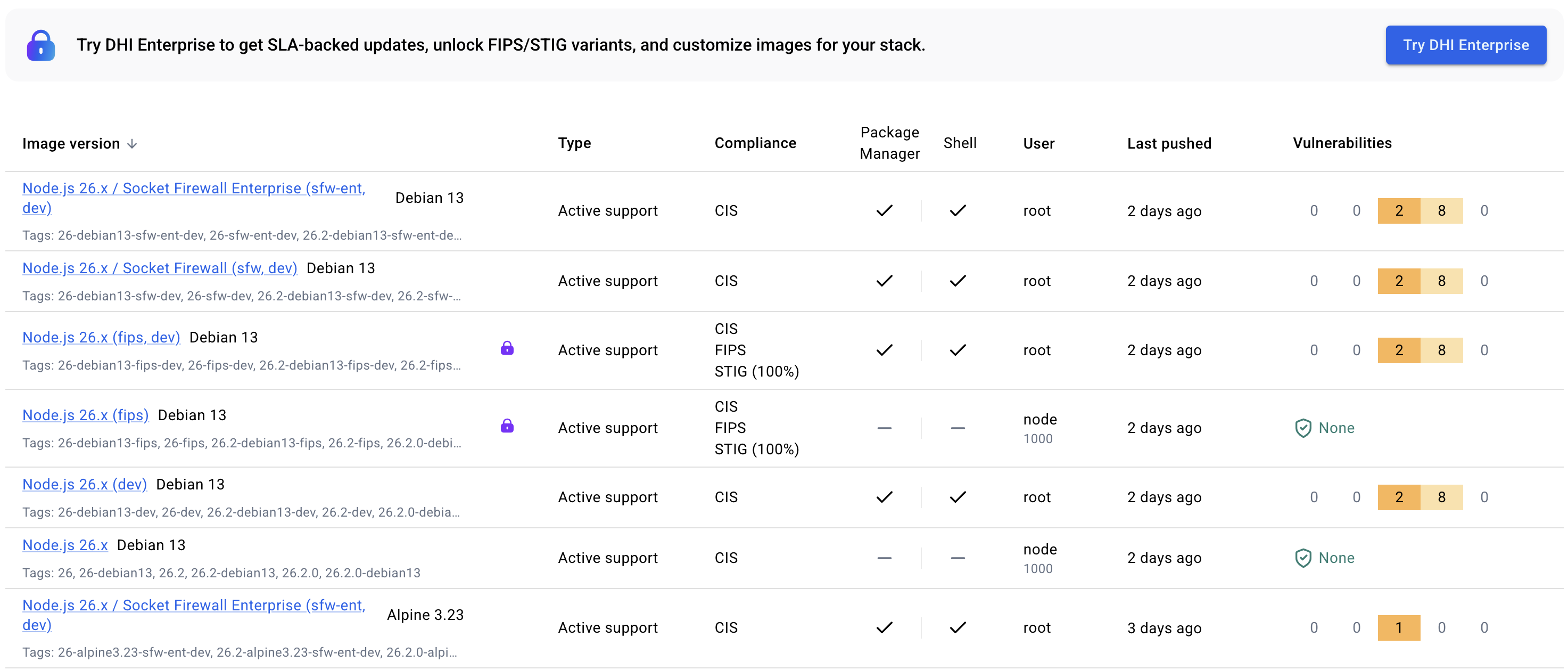This screenshot has width=1568, height=670.
Task: Click the Shell checkmark in the Socket Firewall (sfw, dev) row
Action: coord(958,281)
